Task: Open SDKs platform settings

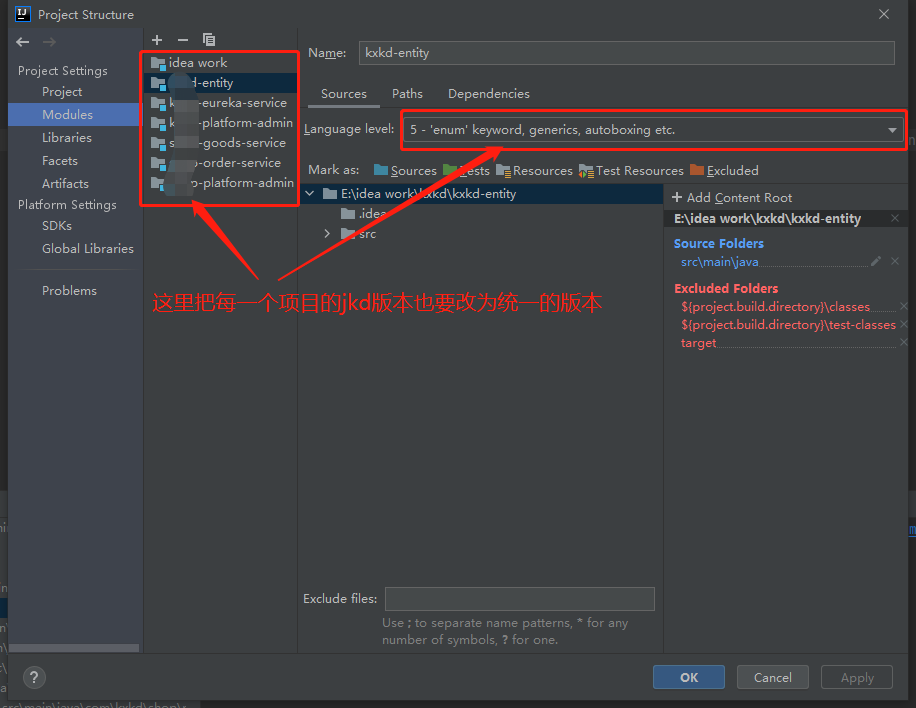Action: pyautogui.click(x=57, y=225)
